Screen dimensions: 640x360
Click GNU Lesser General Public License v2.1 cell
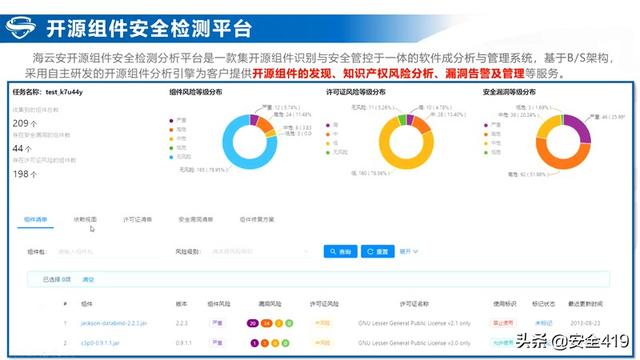point(414,323)
